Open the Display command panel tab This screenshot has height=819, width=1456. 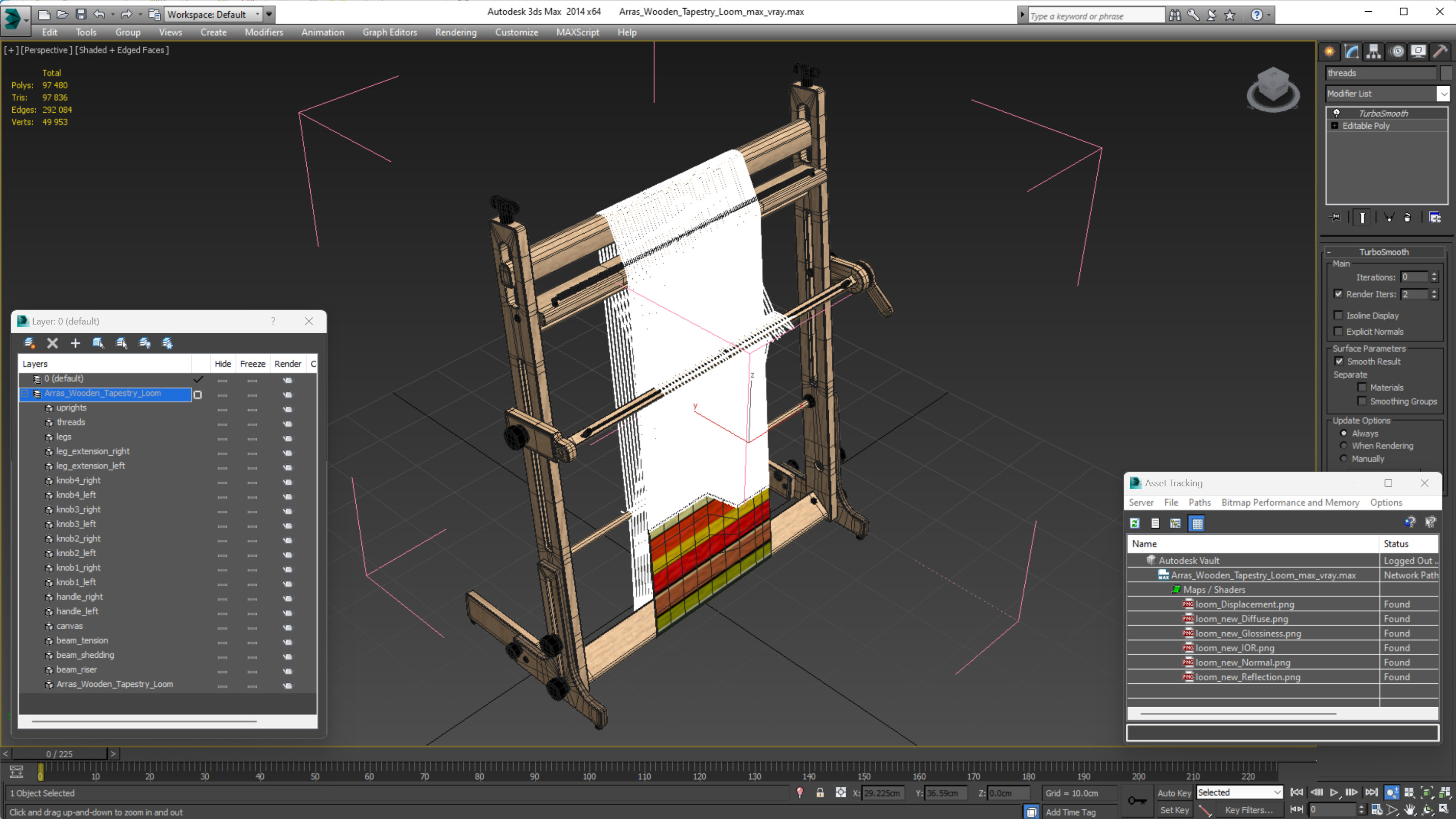1418,52
